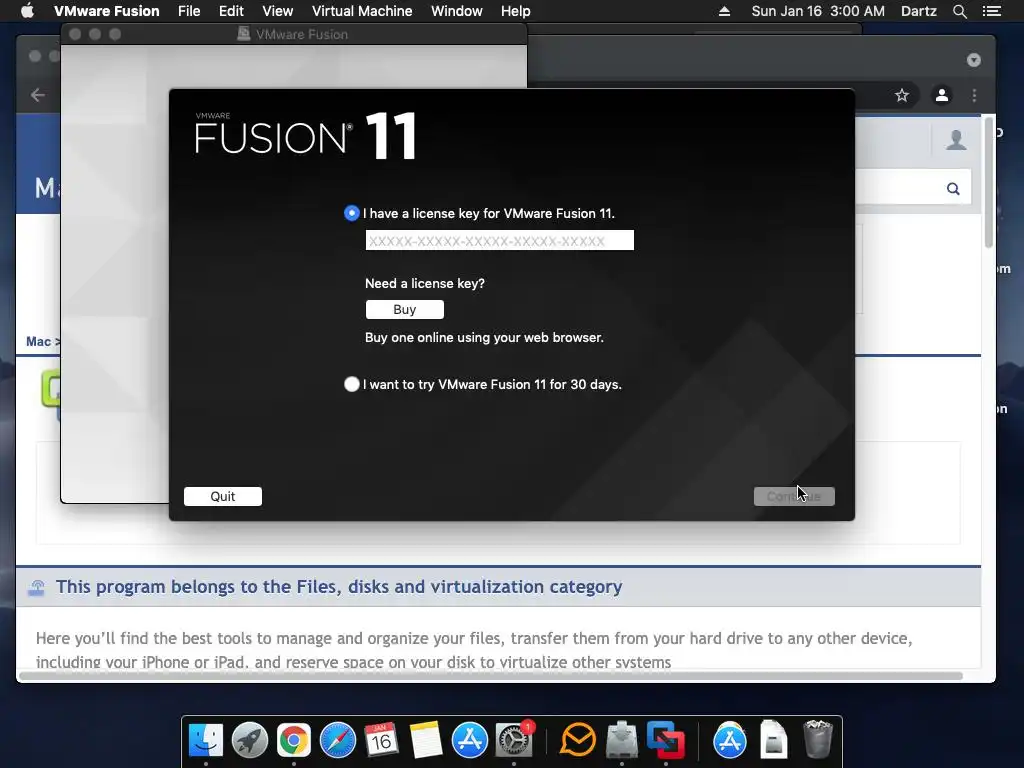Viewport: 1024px width, 768px height.
Task: Open the Edit menu
Action: (x=231, y=11)
